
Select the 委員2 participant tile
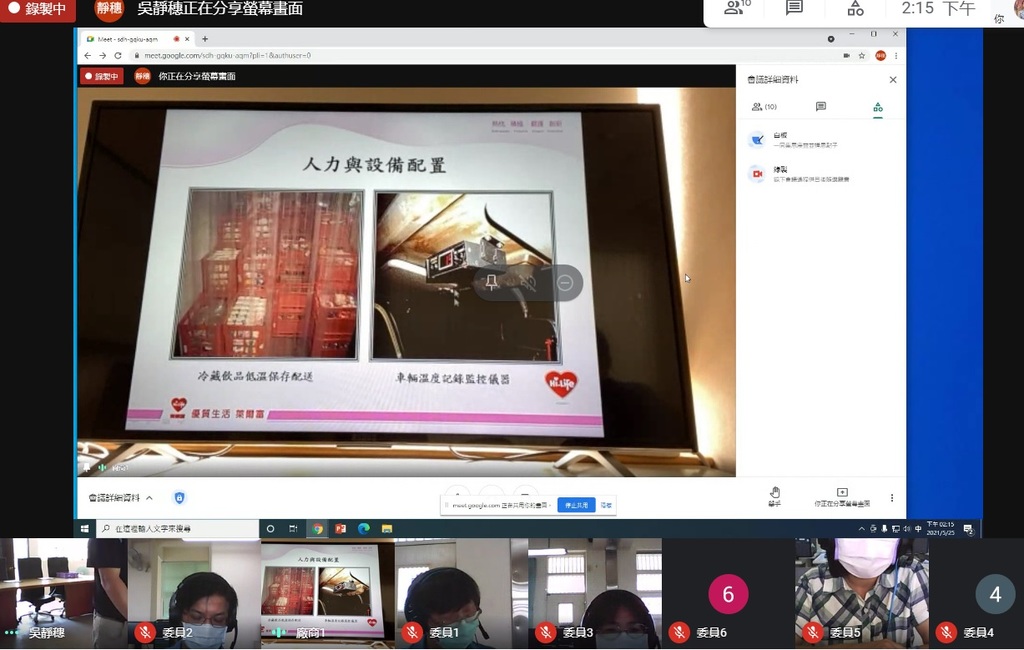tap(194, 593)
